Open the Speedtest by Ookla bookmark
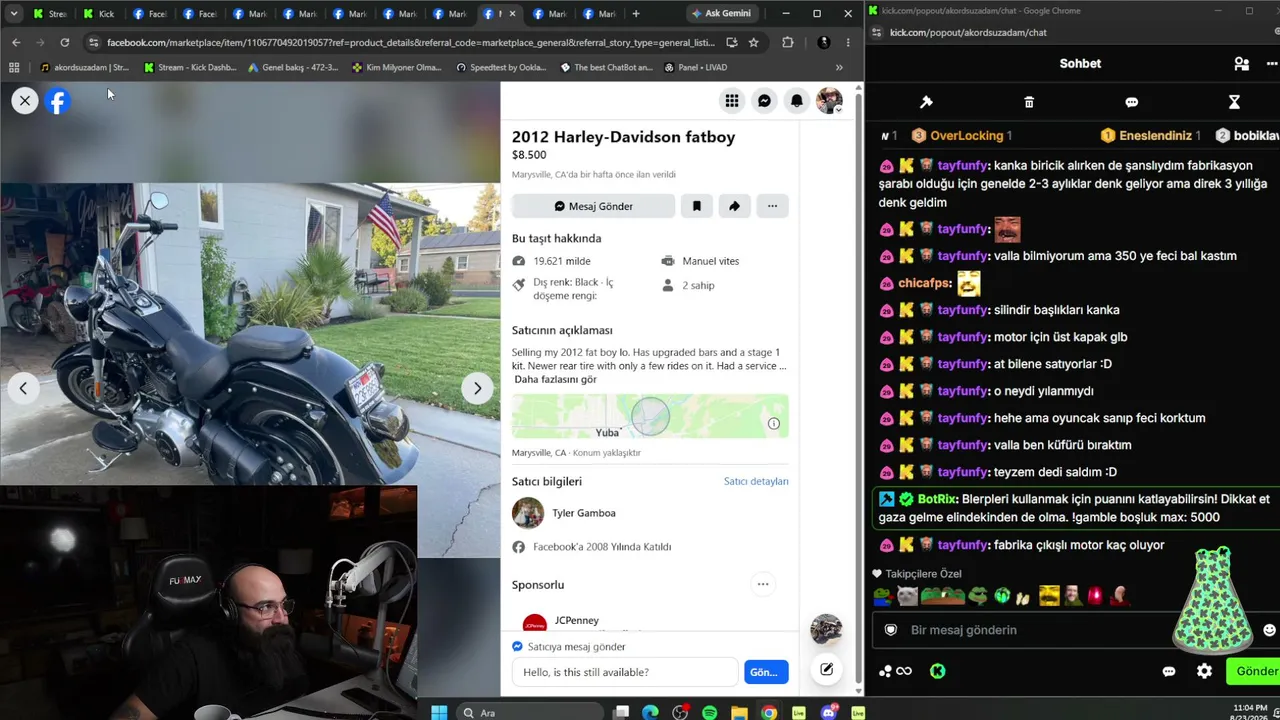Image resolution: width=1280 pixels, height=720 pixels. [x=501, y=68]
